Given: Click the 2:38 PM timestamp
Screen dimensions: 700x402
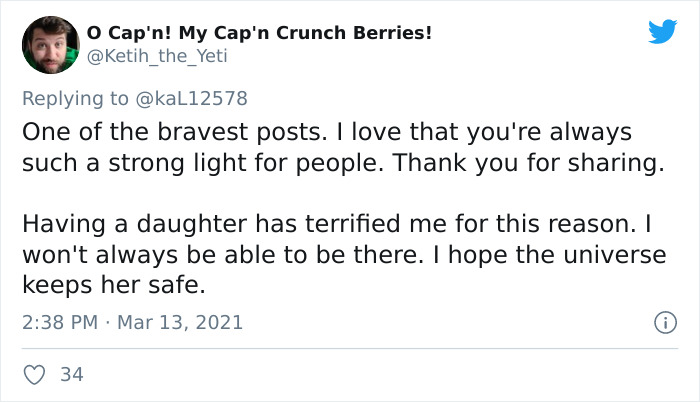Looking at the screenshot, I should click(60, 323).
